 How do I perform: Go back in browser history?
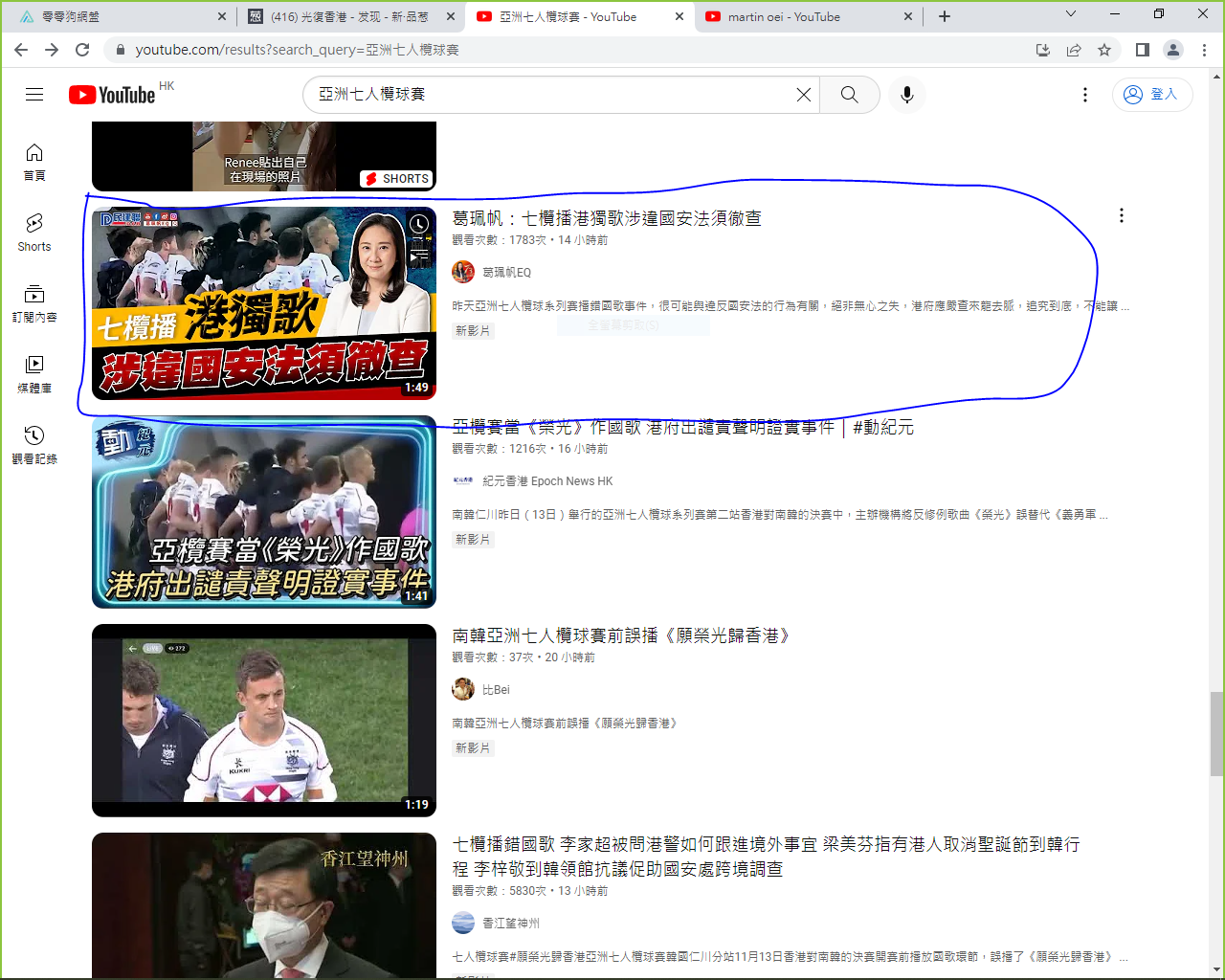coord(21,50)
